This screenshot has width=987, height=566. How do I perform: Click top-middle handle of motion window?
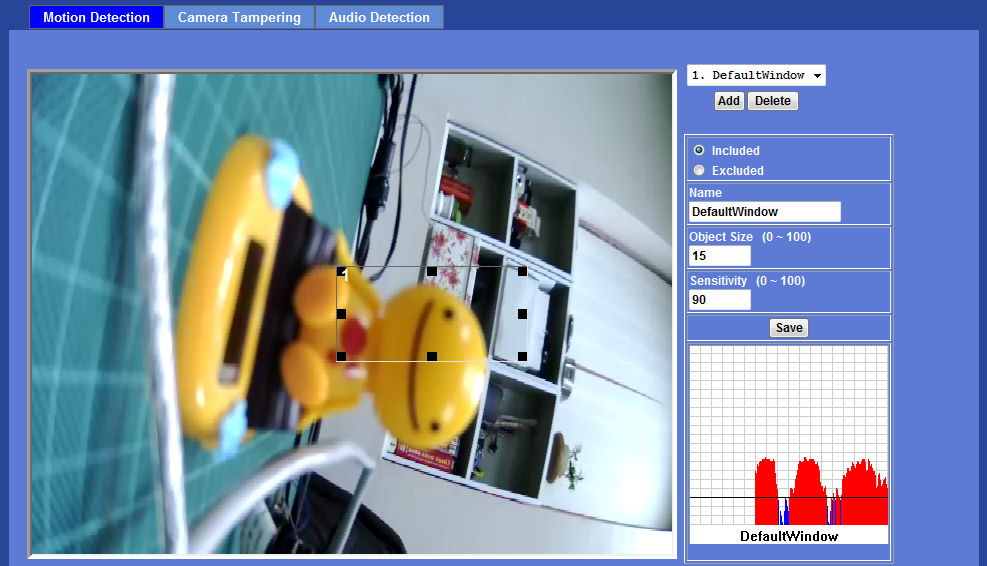click(x=432, y=272)
